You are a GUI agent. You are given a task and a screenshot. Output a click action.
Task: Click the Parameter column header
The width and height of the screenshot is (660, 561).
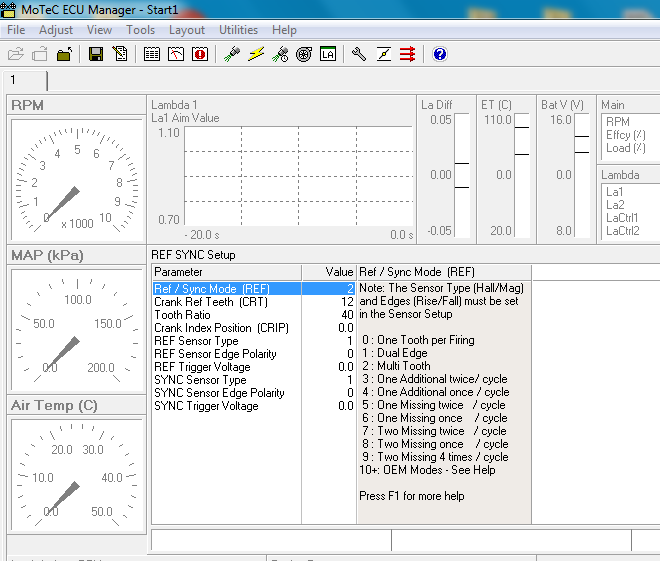click(226, 272)
